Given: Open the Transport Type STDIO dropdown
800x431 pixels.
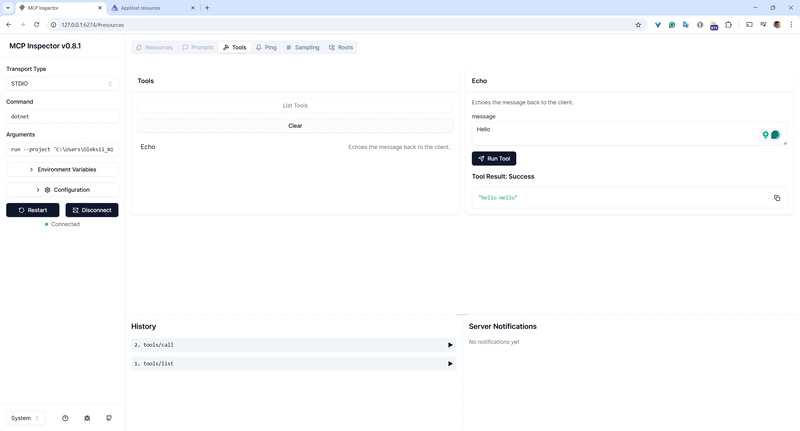Looking at the screenshot, I should pos(62,84).
